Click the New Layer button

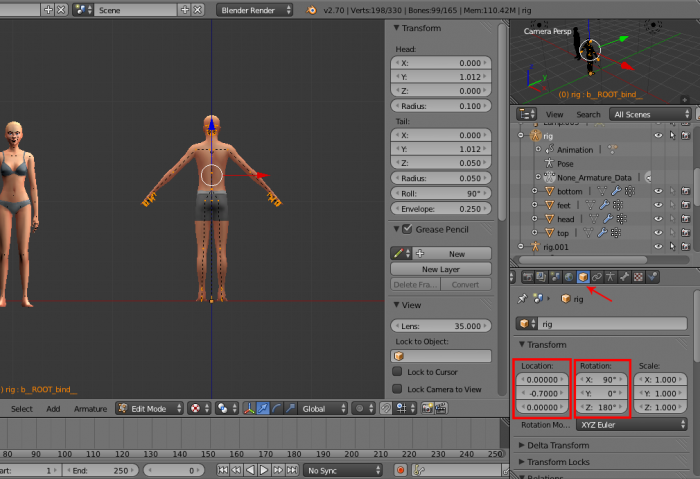440,269
